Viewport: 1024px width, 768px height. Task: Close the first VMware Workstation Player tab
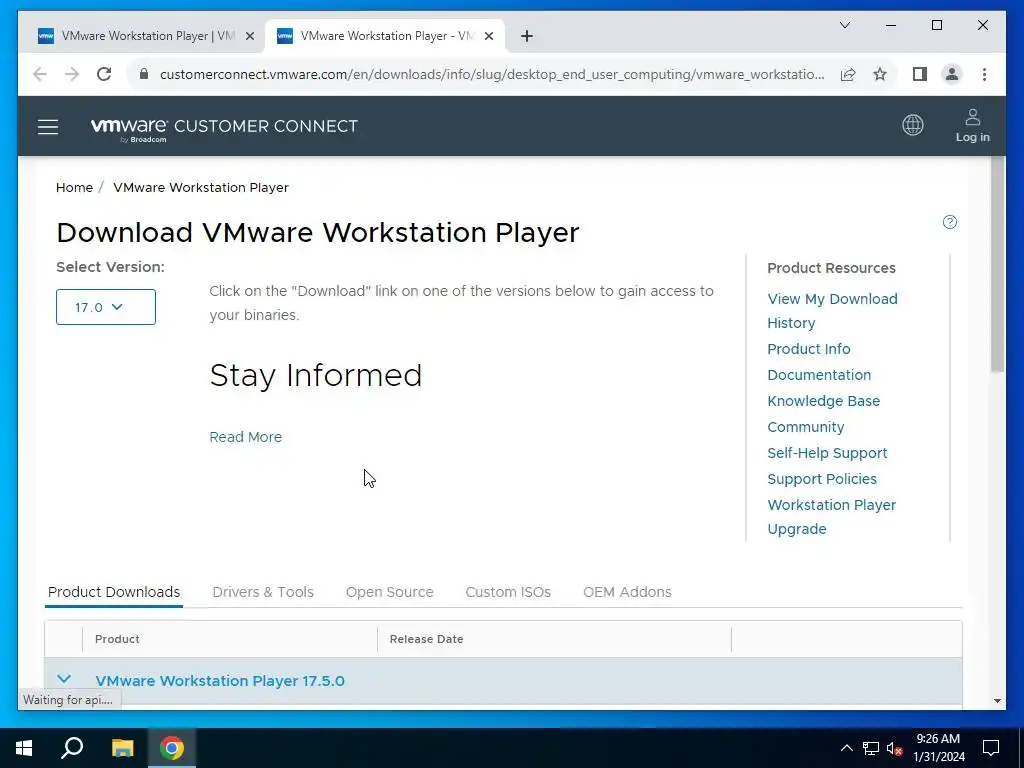pos(249,37)
